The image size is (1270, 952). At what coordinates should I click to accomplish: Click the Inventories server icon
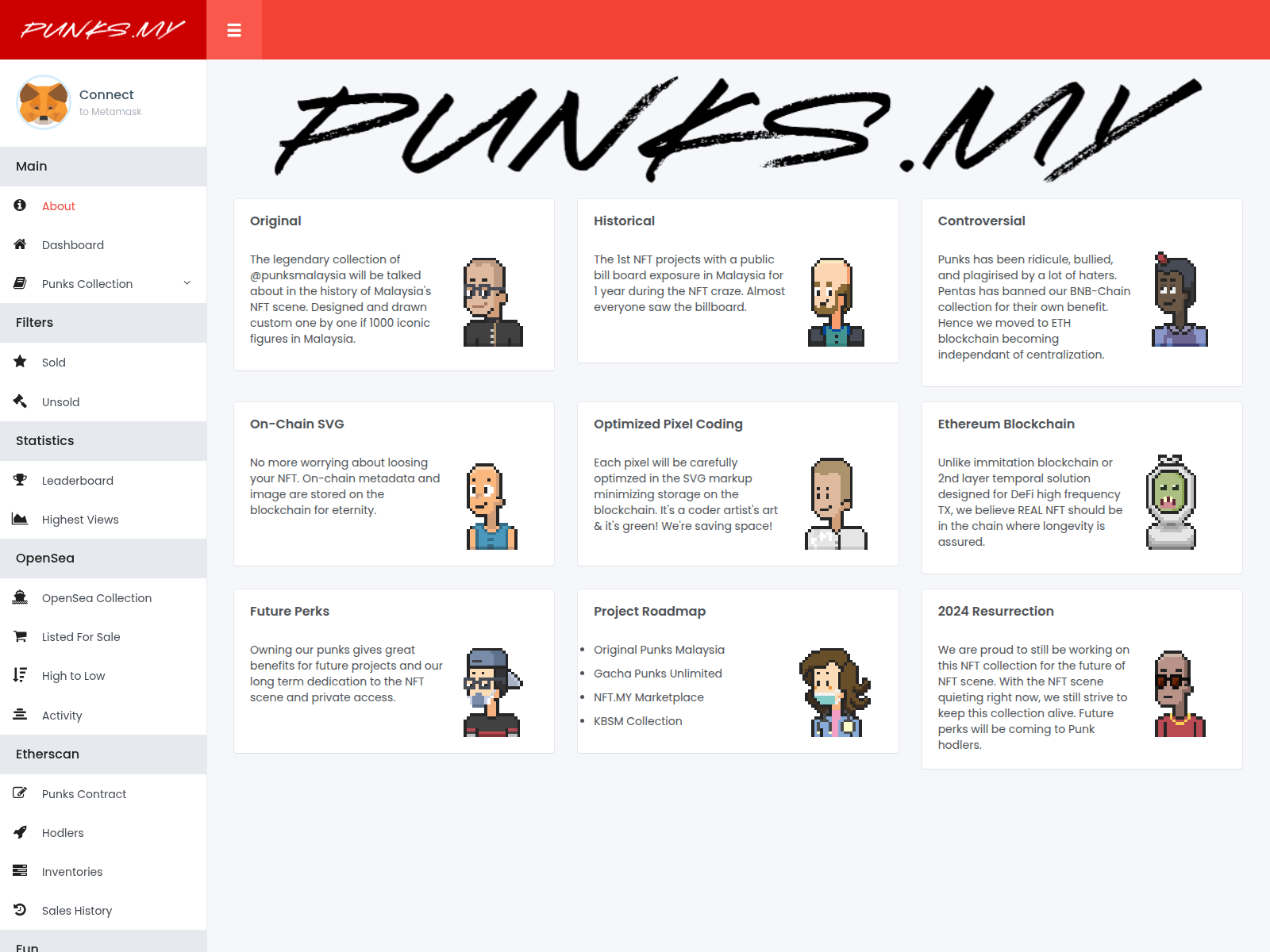tap(20, 871)
